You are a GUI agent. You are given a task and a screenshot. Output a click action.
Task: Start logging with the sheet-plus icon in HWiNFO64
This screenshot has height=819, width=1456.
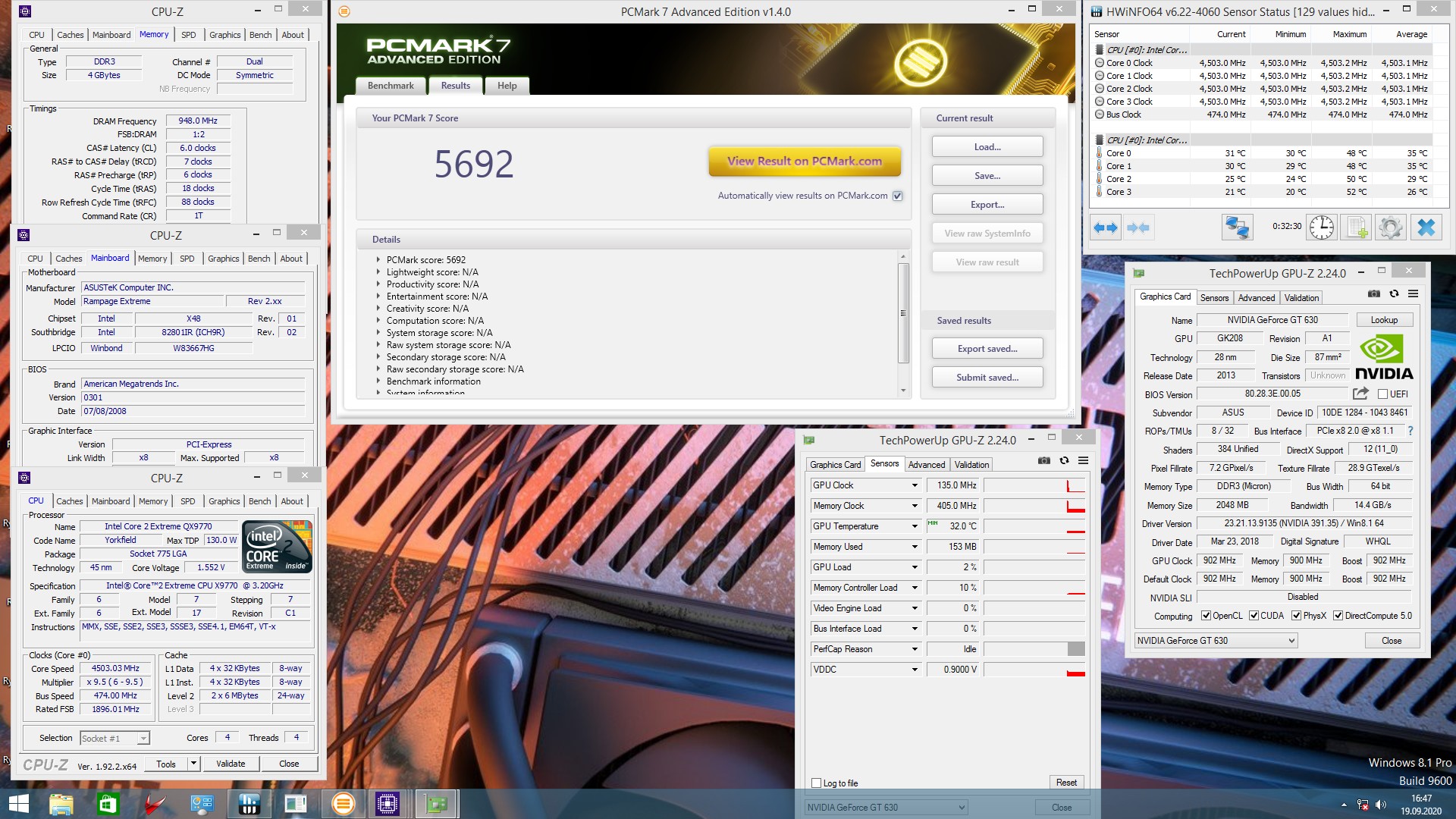(x=1356, y=227)
